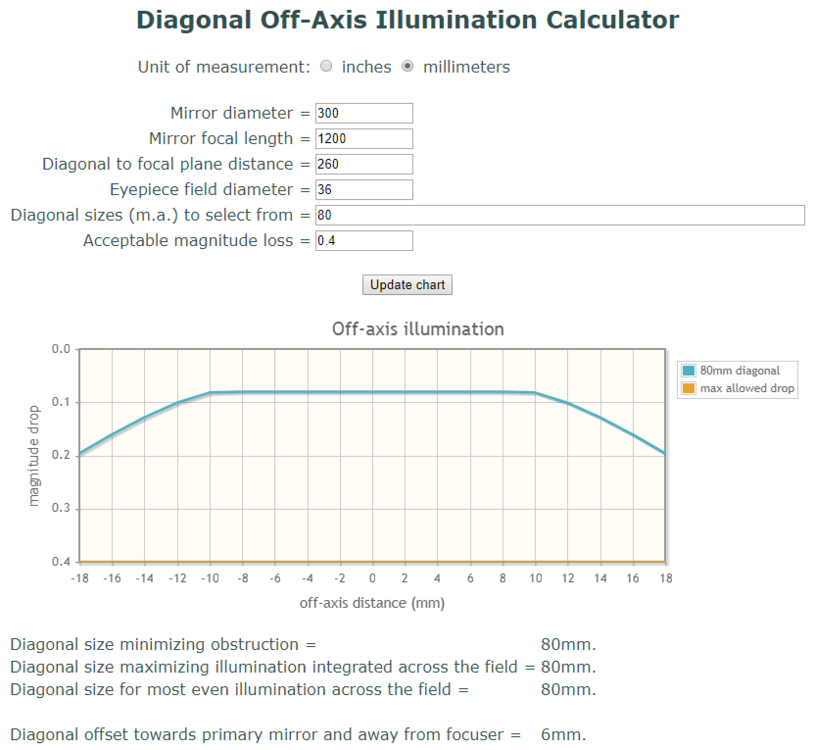The image size is (814, 750).
Task: Select the Diagonal sizes to select from field
Action: 558,214
